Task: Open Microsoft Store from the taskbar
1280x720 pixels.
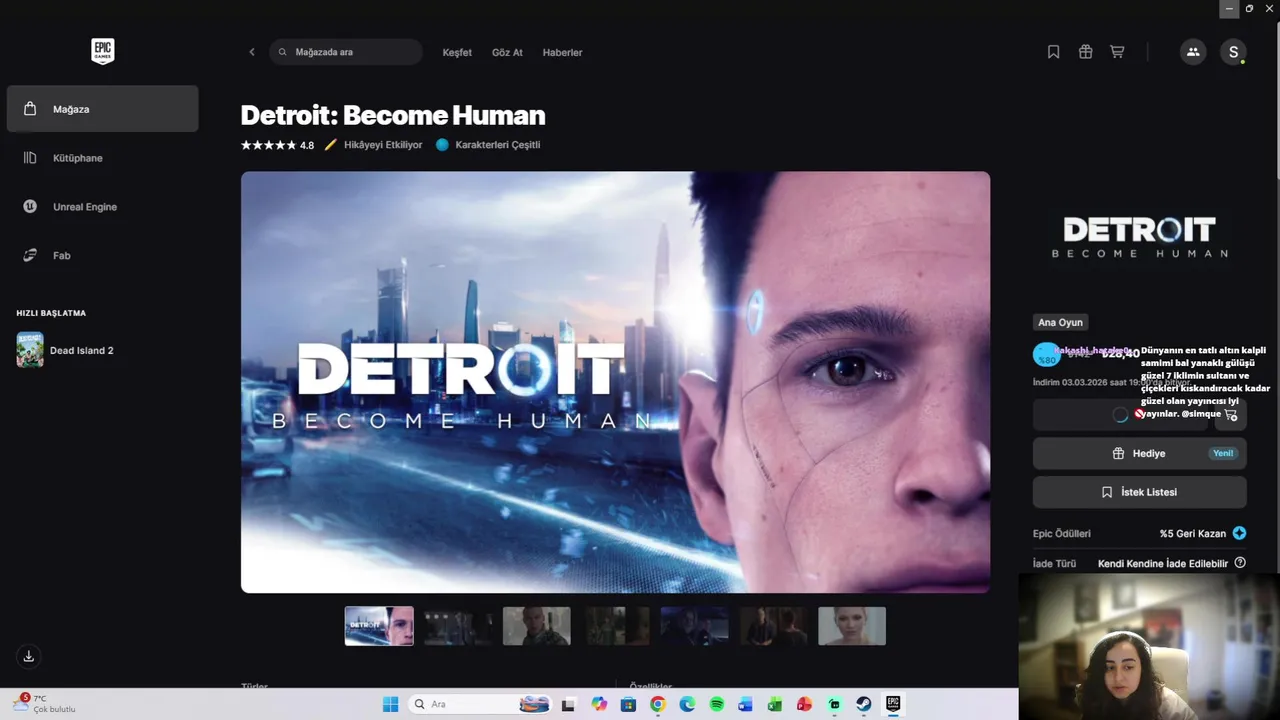Action: pos(628,704)
